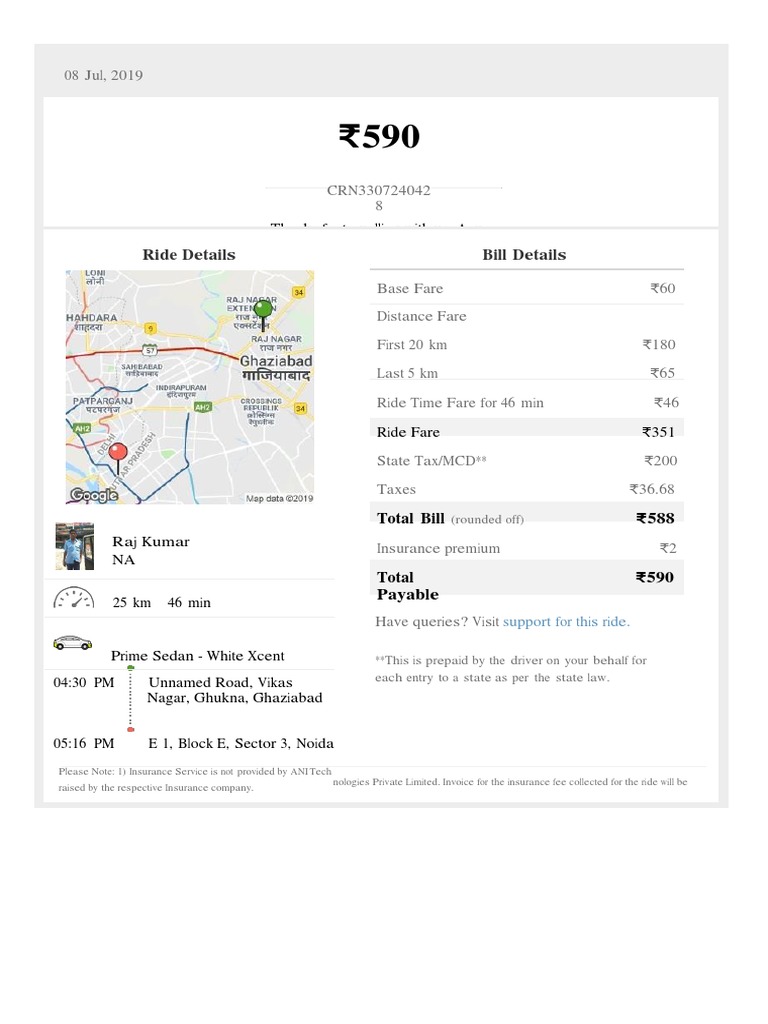The height and width of the screenshot is (1024, 768).
Task: Click the 08 Jul, 2019 date
Action: 103,75
